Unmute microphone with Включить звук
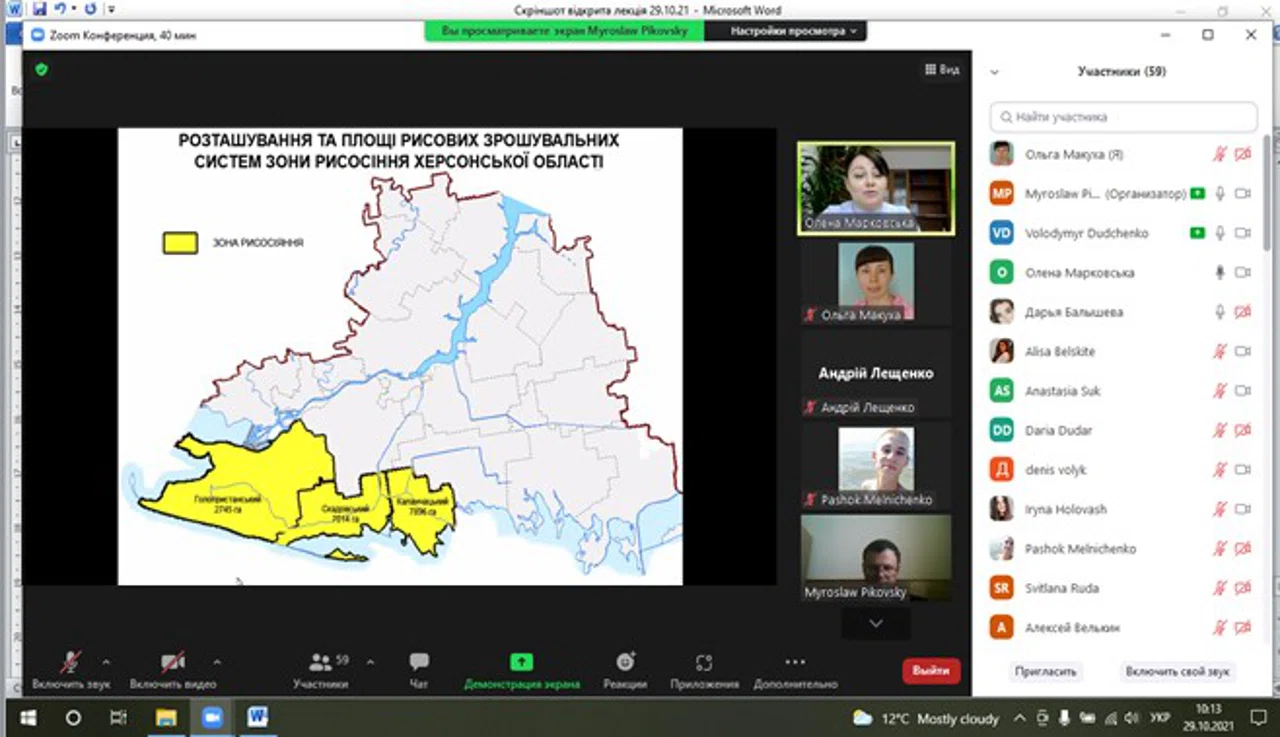Image resolution: width=1280 pixels, height=737 pixels. pos(71,670)
